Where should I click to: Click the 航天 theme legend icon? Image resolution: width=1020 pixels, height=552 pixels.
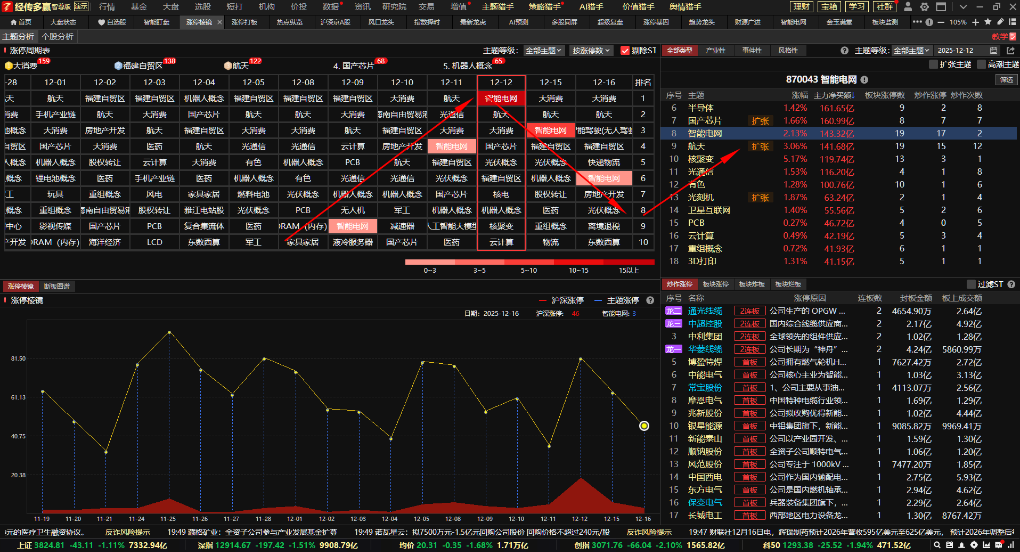[x=229, y=65]
